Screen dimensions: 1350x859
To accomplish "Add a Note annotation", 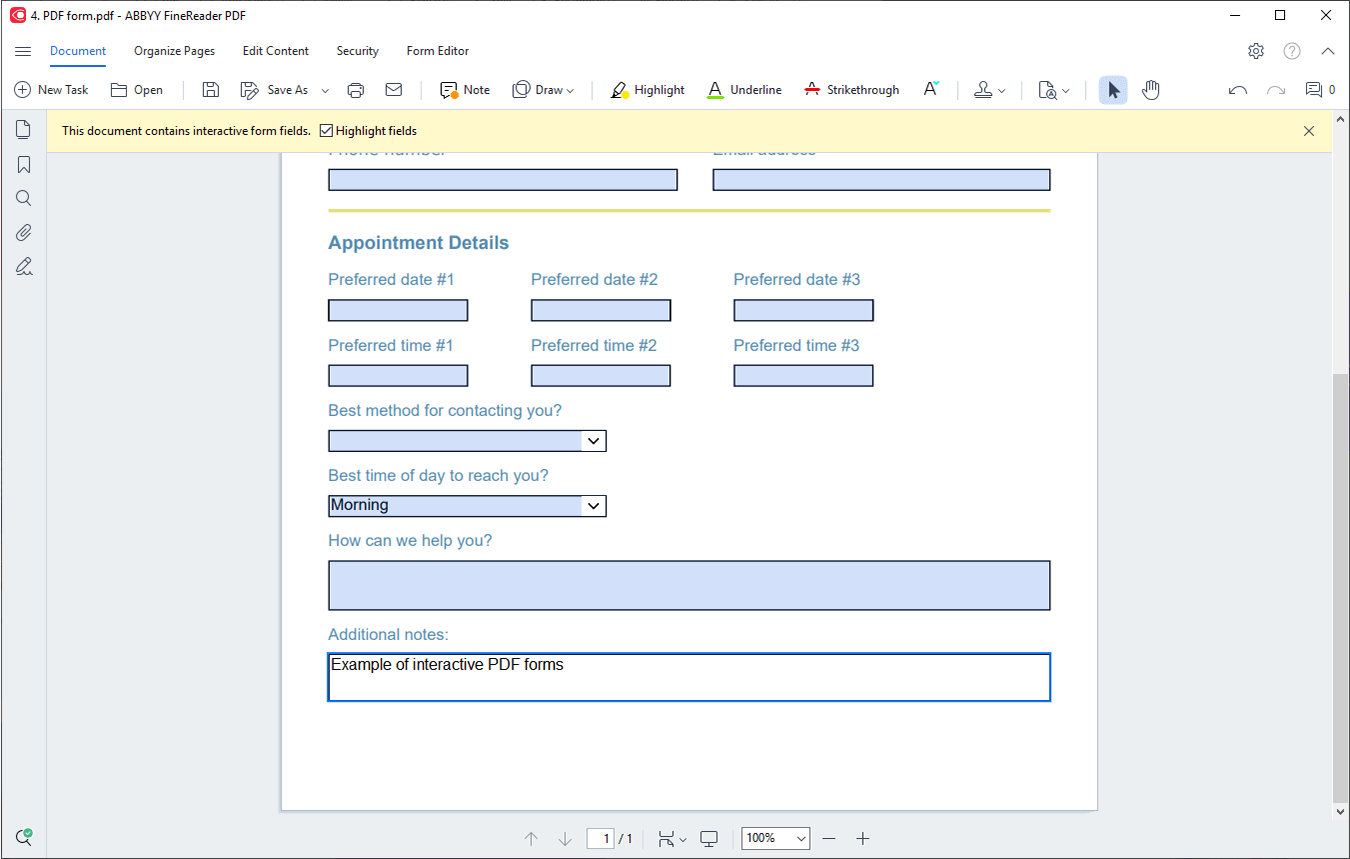I will click(463, 90).
